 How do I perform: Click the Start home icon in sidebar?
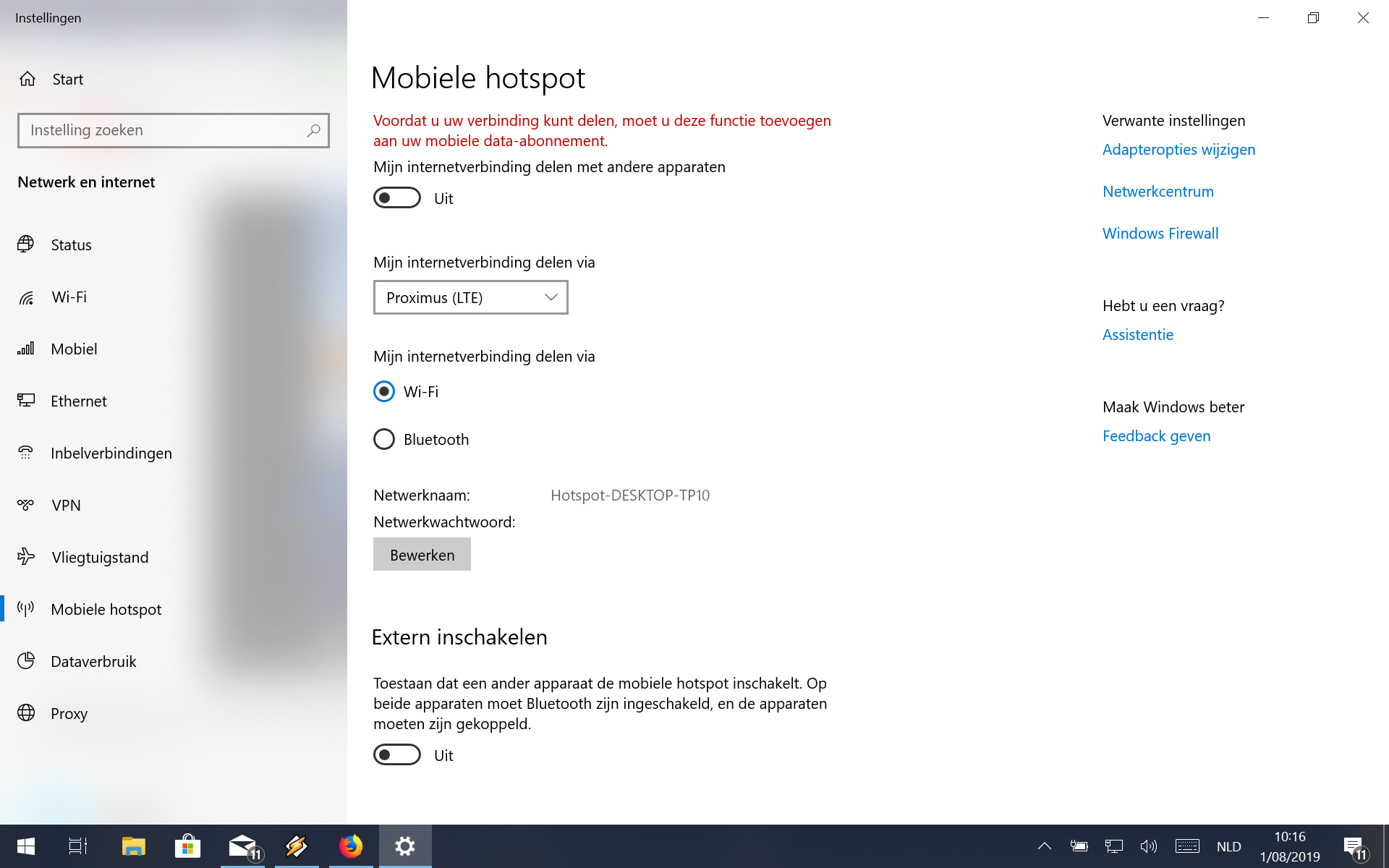(x=27, y=79)
